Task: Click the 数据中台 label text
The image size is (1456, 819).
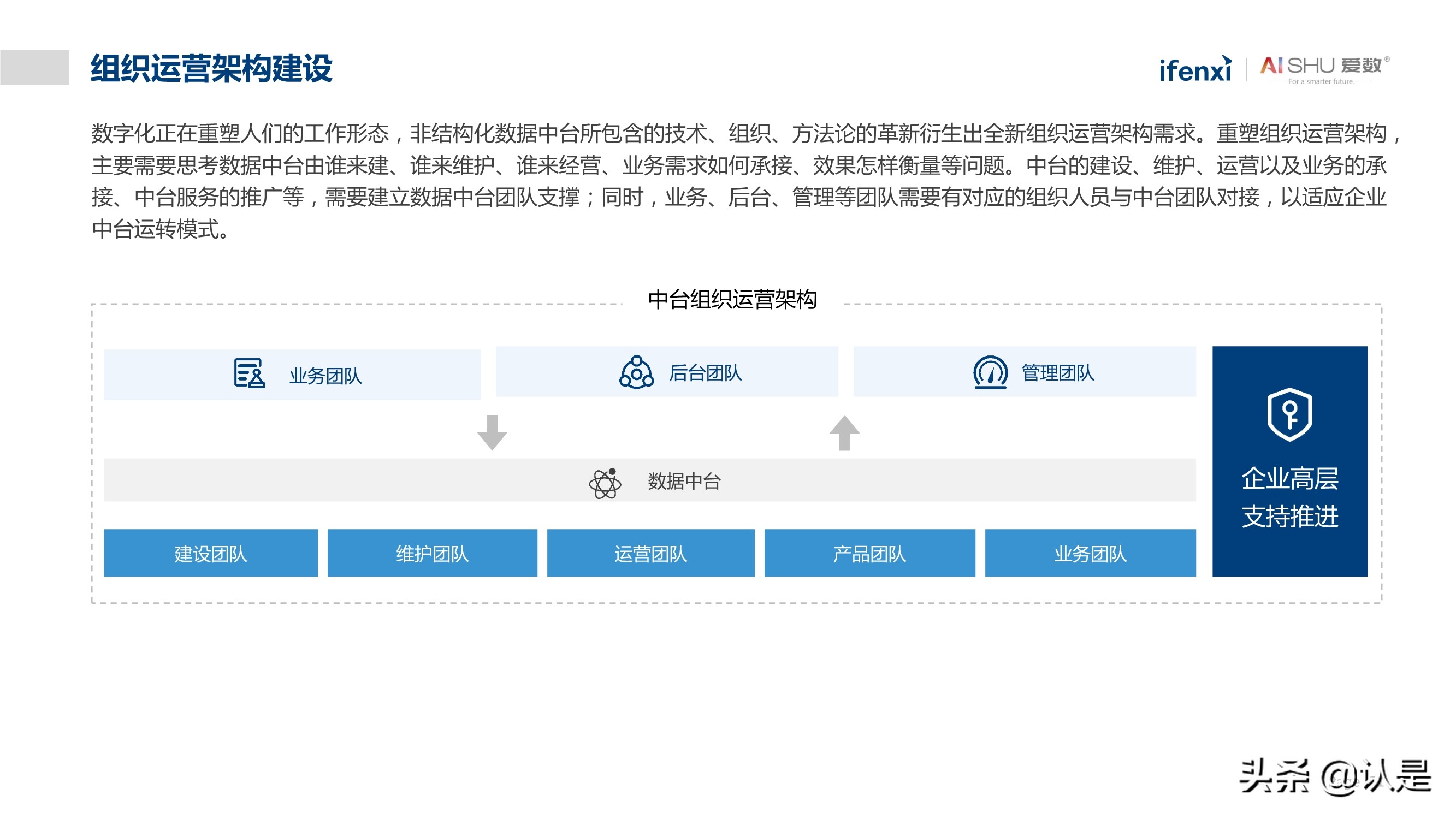Action: tap(684, 482)
